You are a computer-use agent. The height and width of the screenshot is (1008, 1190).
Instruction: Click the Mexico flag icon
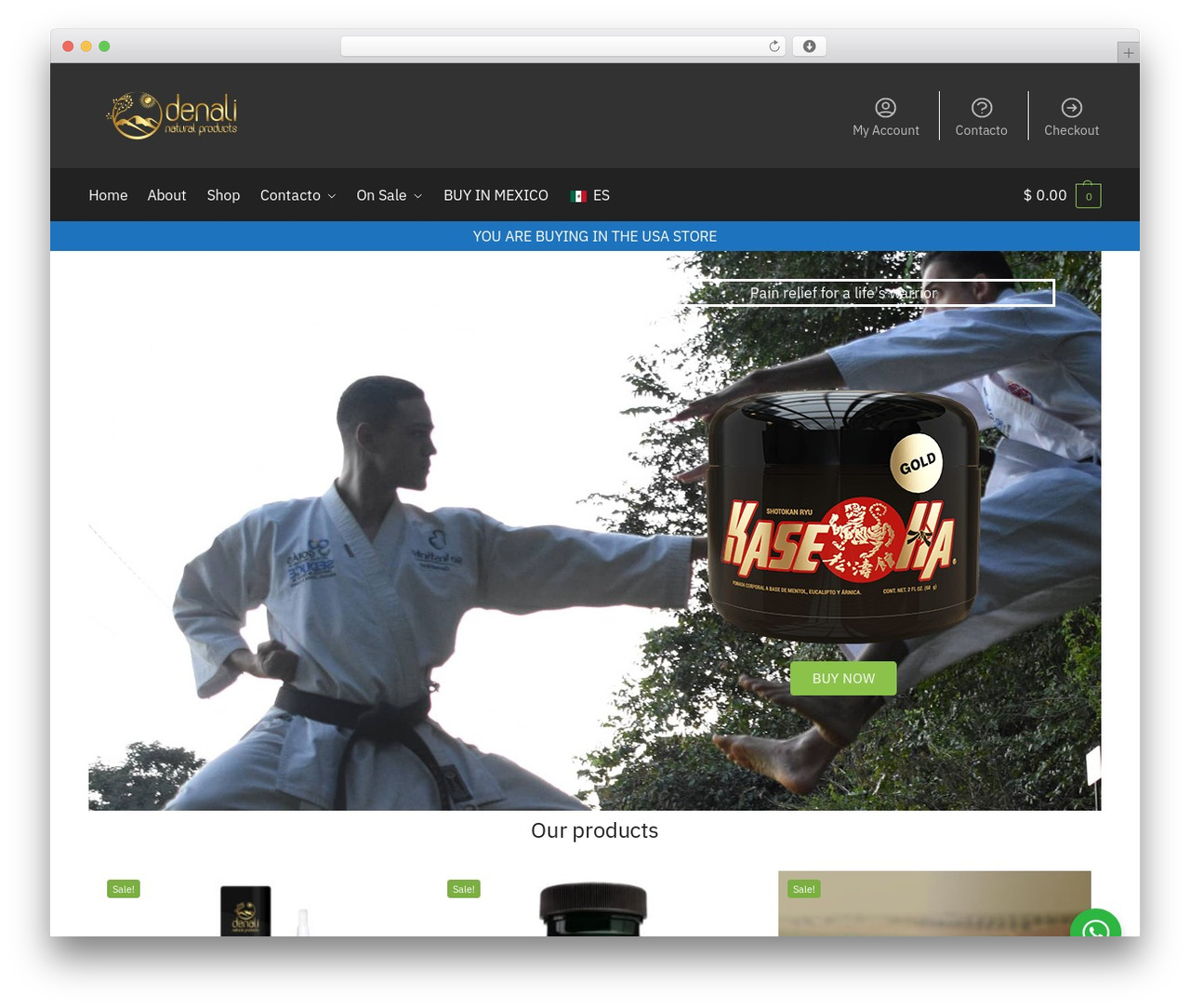tap(578, 196)
